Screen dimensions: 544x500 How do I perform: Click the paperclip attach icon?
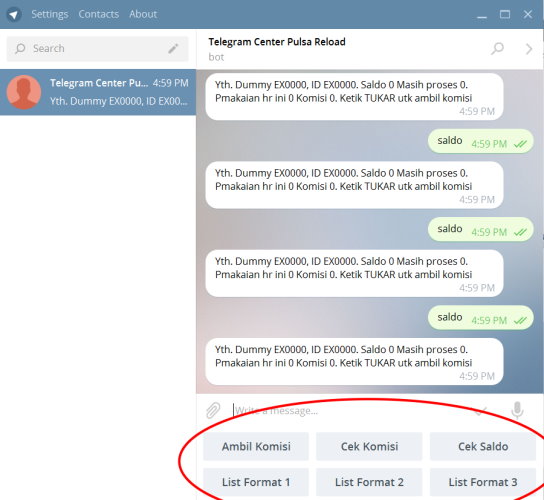[x=213, y=410]
